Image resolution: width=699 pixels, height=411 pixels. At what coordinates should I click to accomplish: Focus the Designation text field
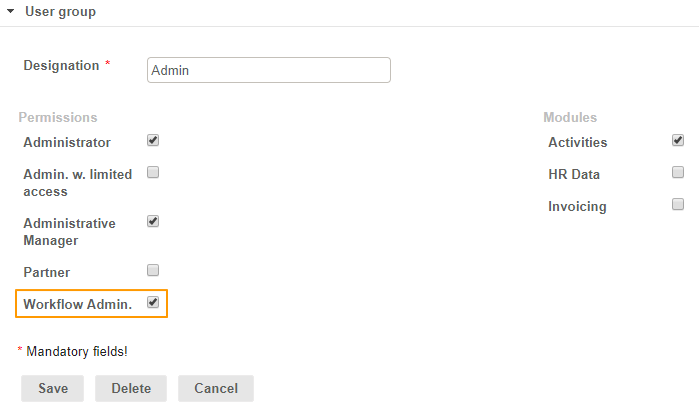pyautogui.click(x=268, y=70)
